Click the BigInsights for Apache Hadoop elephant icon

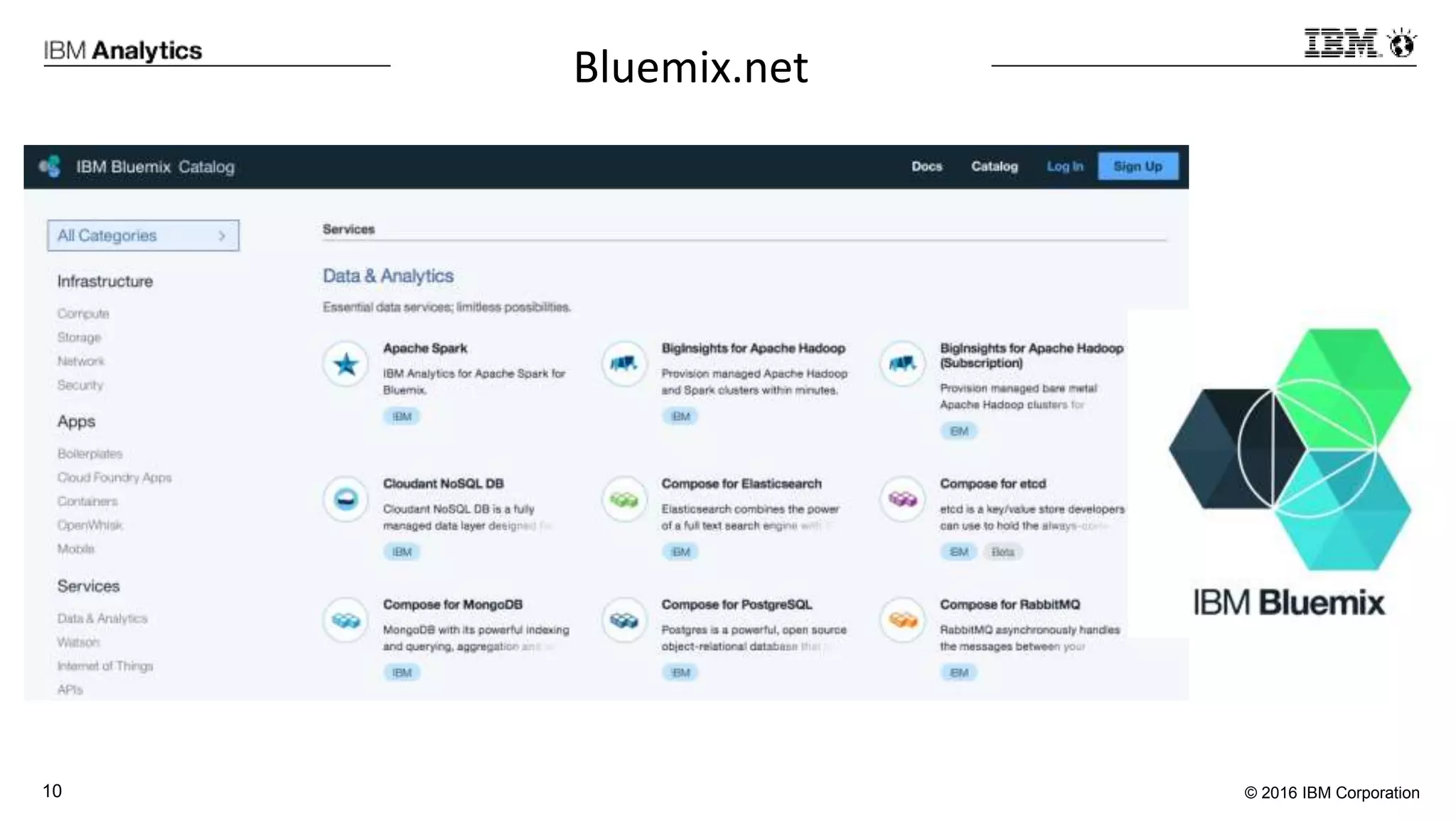pos(623,364)
